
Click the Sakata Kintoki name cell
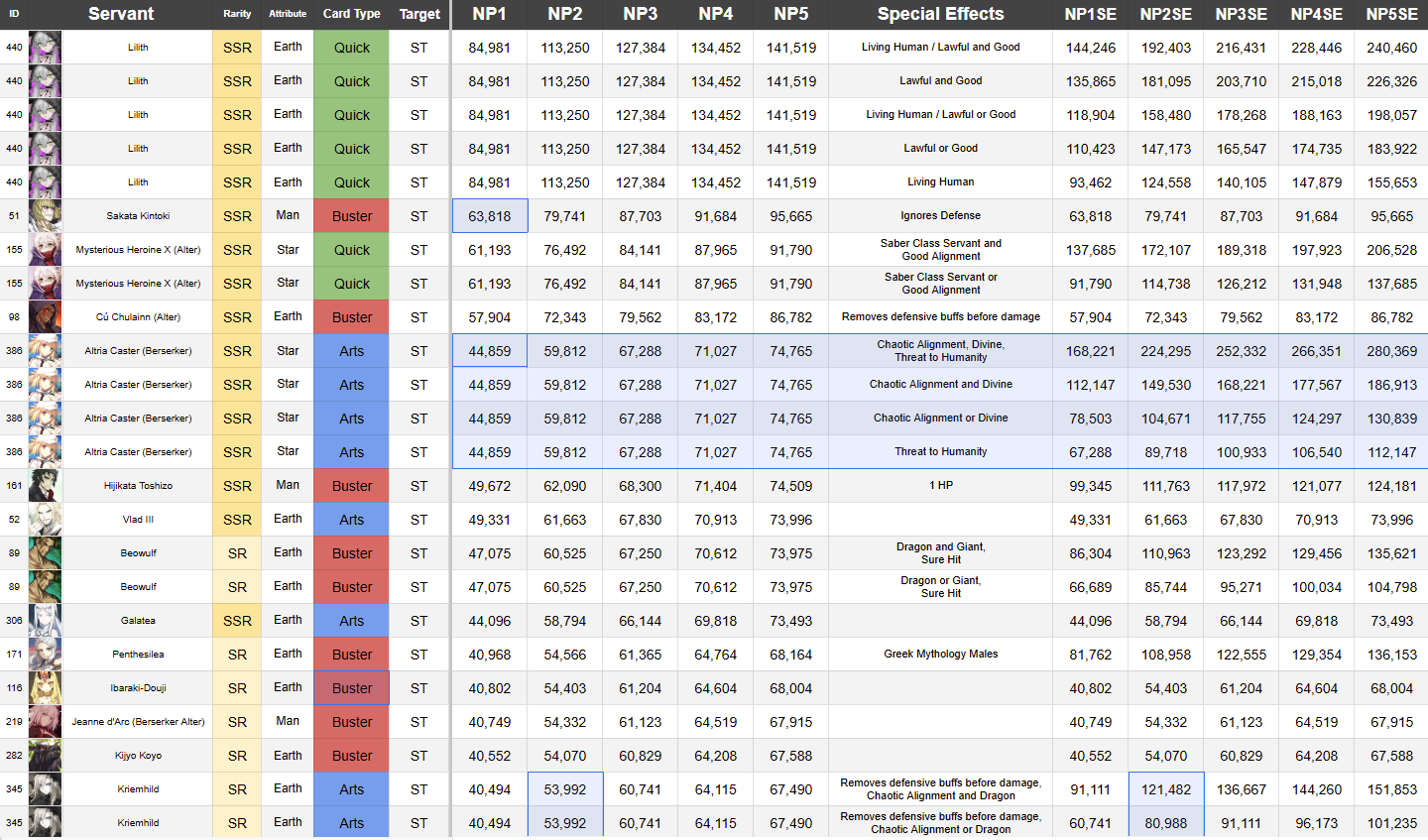coord(138,216)
